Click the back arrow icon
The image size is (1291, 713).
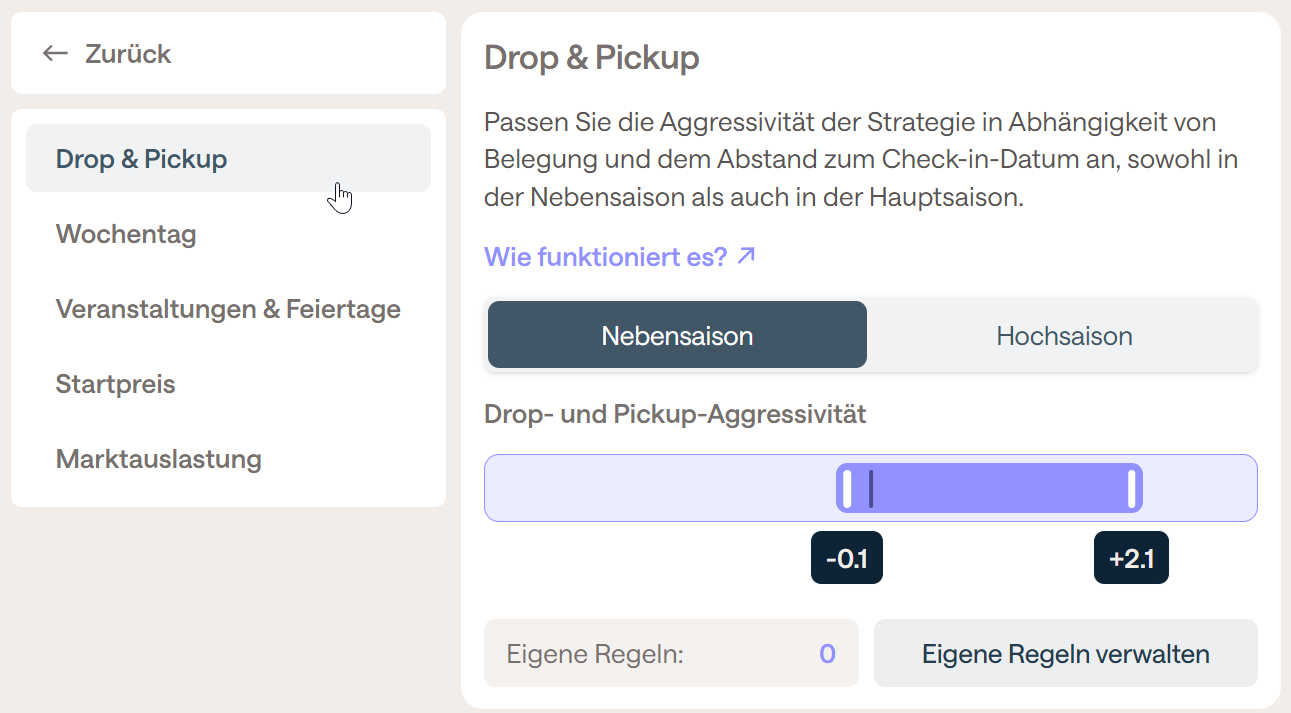tap(55, 54)
